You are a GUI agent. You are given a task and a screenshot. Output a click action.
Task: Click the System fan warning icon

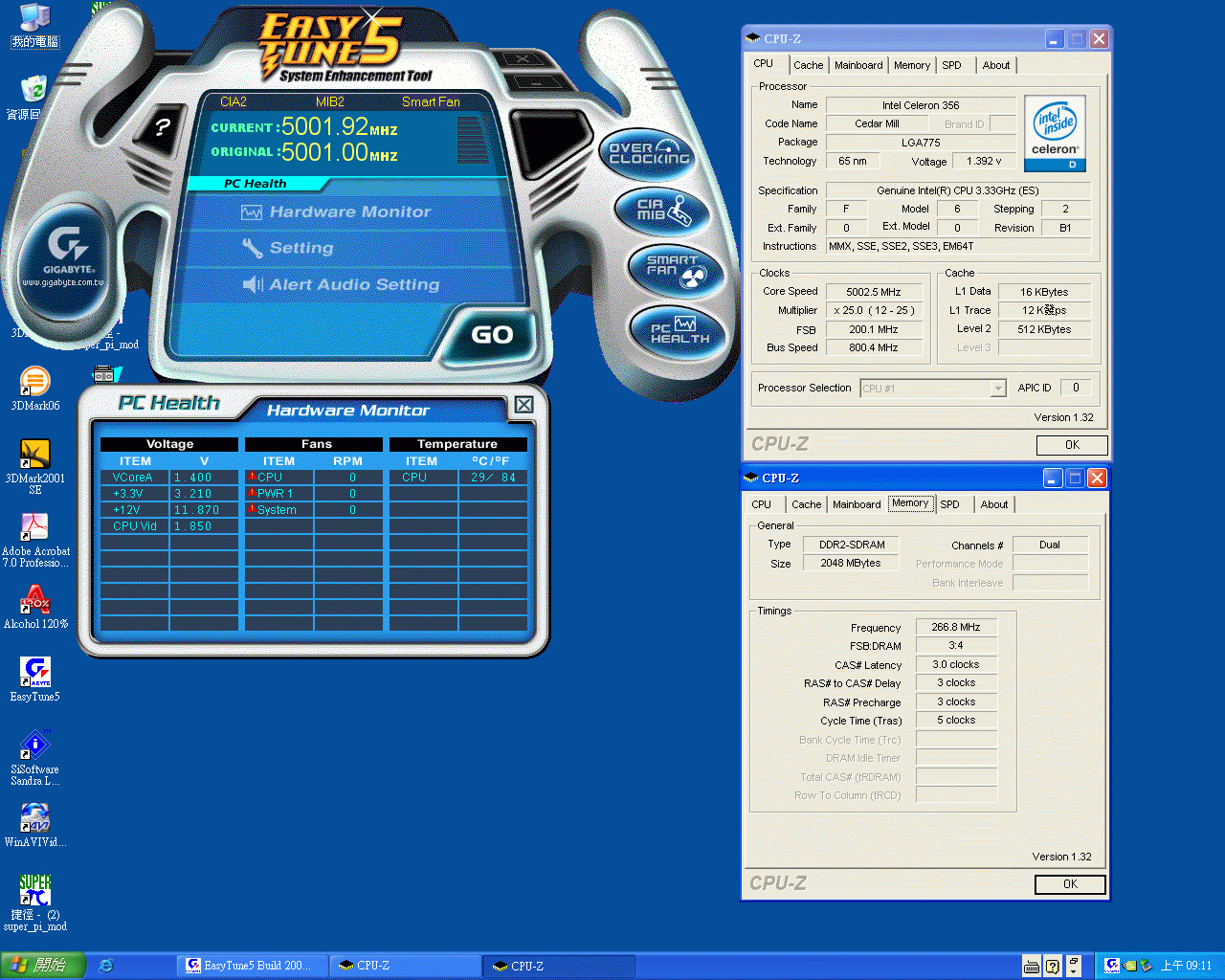[252, 509]
